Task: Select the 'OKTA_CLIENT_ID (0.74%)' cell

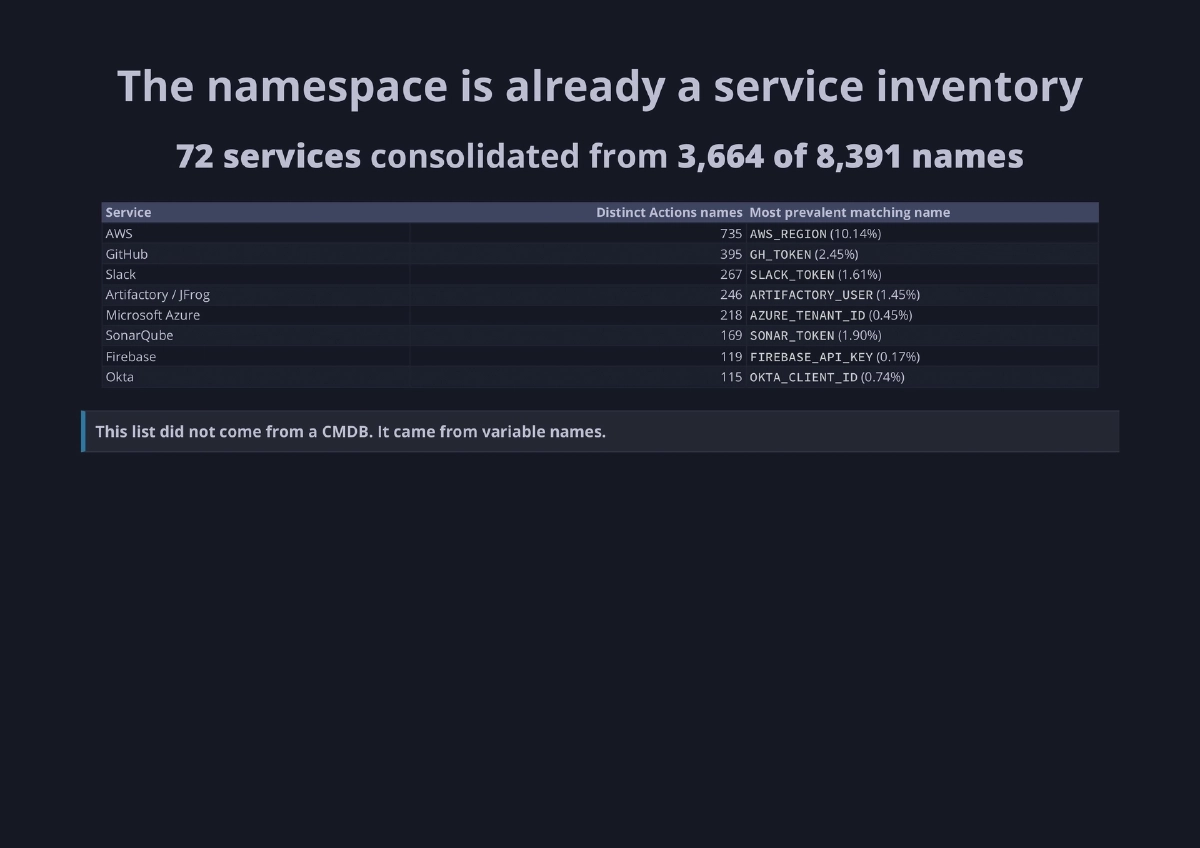Action: [x=922, y=377]
